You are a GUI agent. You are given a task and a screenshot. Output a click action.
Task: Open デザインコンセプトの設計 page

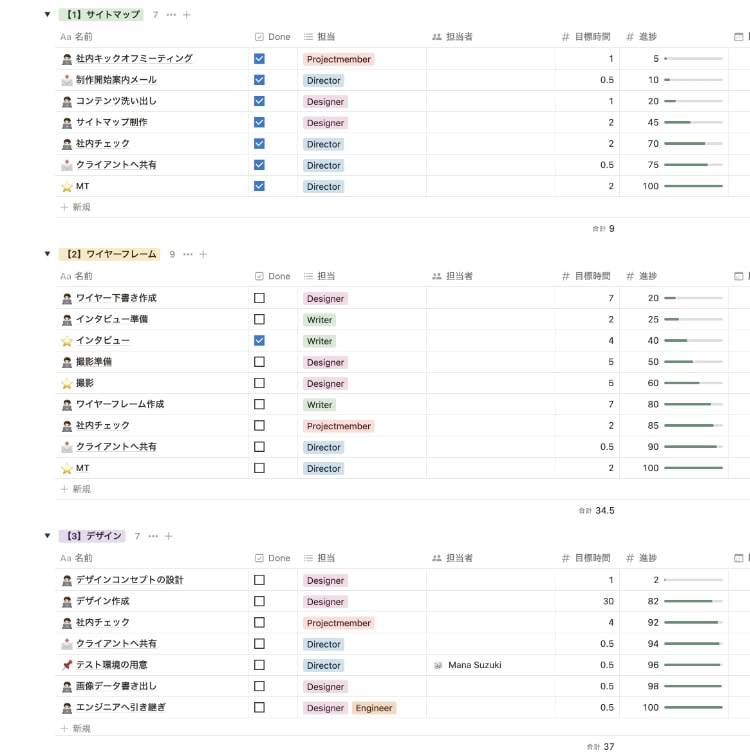click(x=130, y=580)
